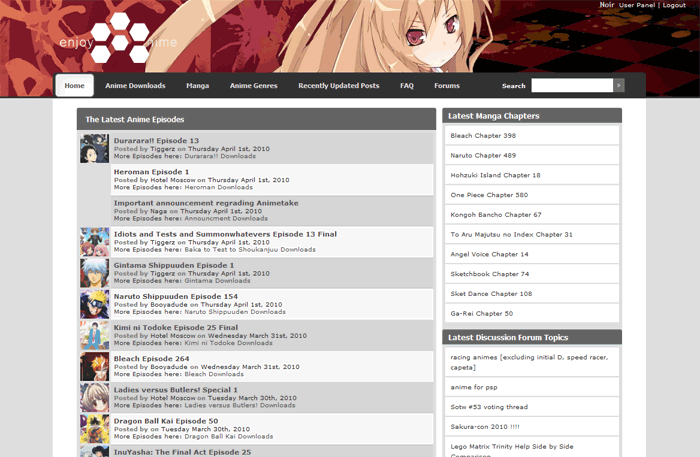Open the Durarara!! Episode 13 thumbnail
This screenshot has height=457, width=700.
95,149
